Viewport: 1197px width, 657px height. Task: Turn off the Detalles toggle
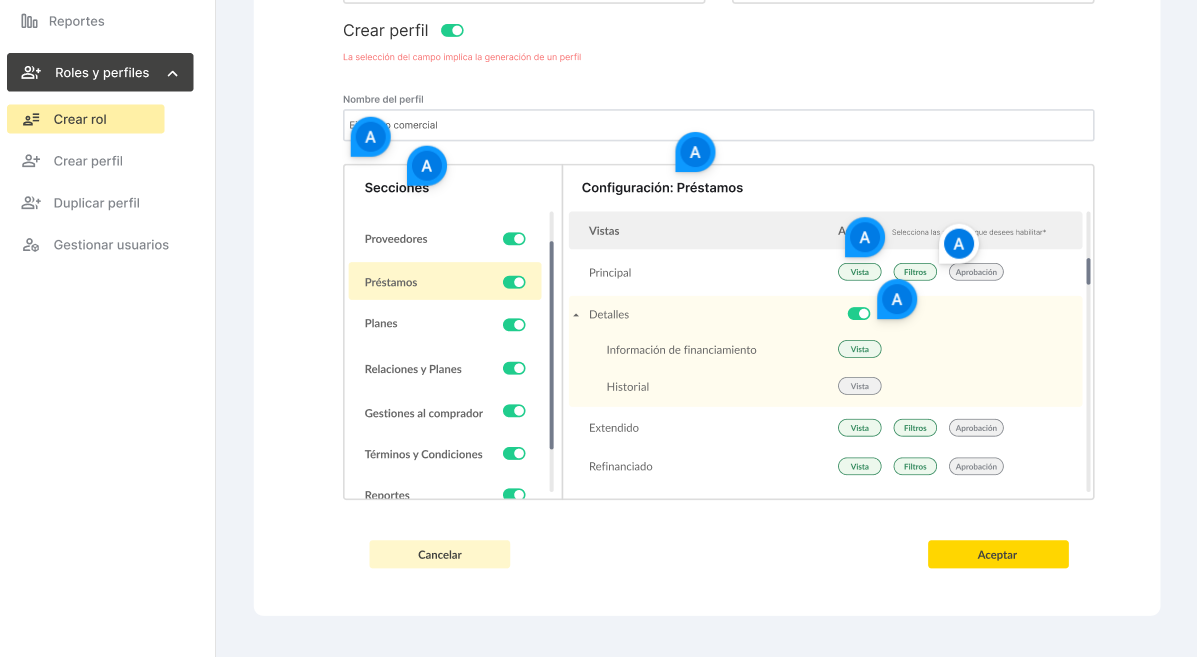click(x=858, y=314)
